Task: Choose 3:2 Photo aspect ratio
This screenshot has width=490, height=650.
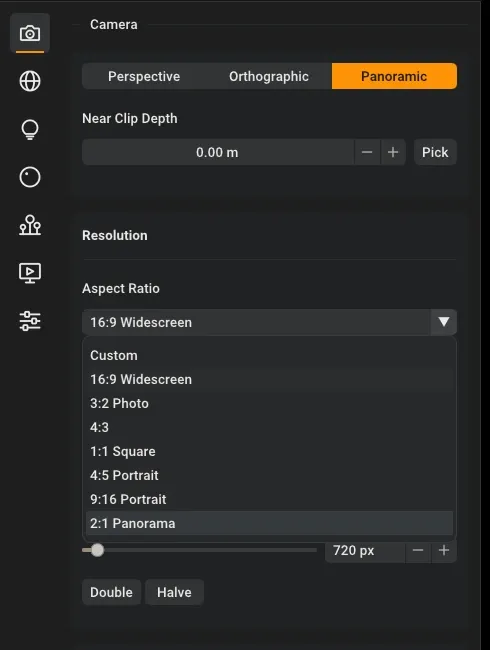Action: click(x=269, y=403)
